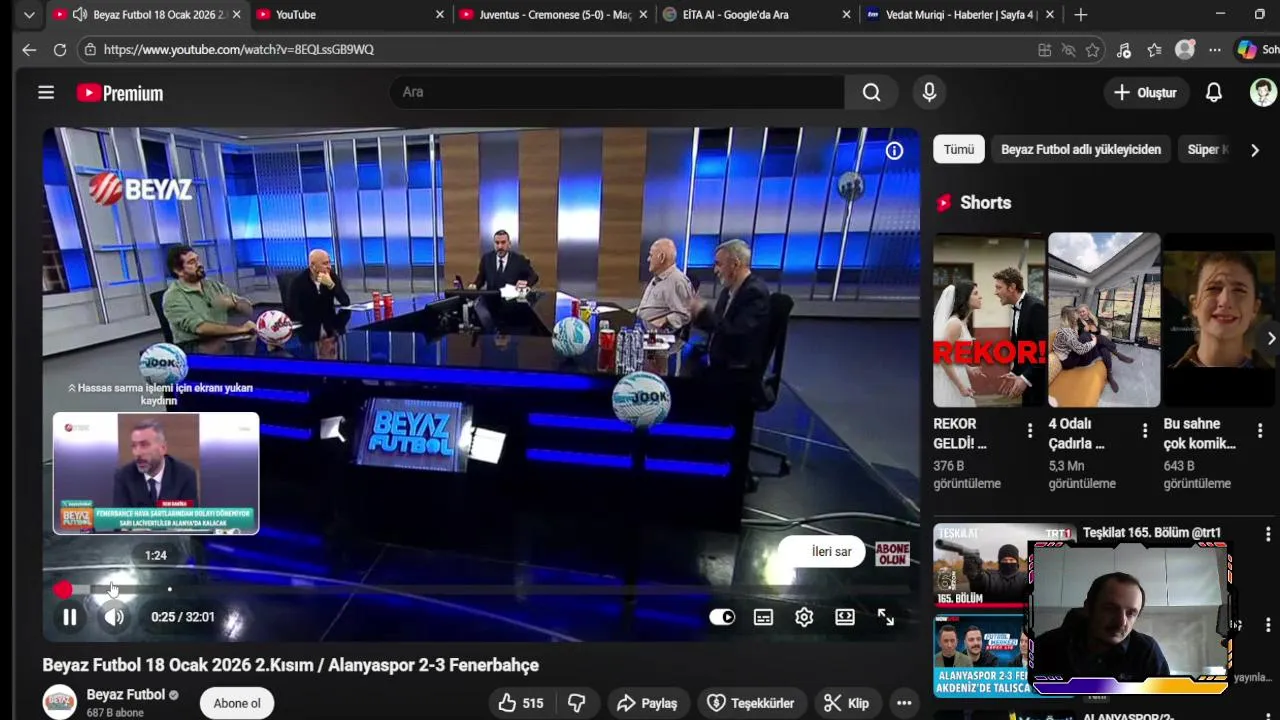This screenshot has height=720, width=1280.
Task: Open the Beyaz Futbol channel avatar
Action: point(59,702)
